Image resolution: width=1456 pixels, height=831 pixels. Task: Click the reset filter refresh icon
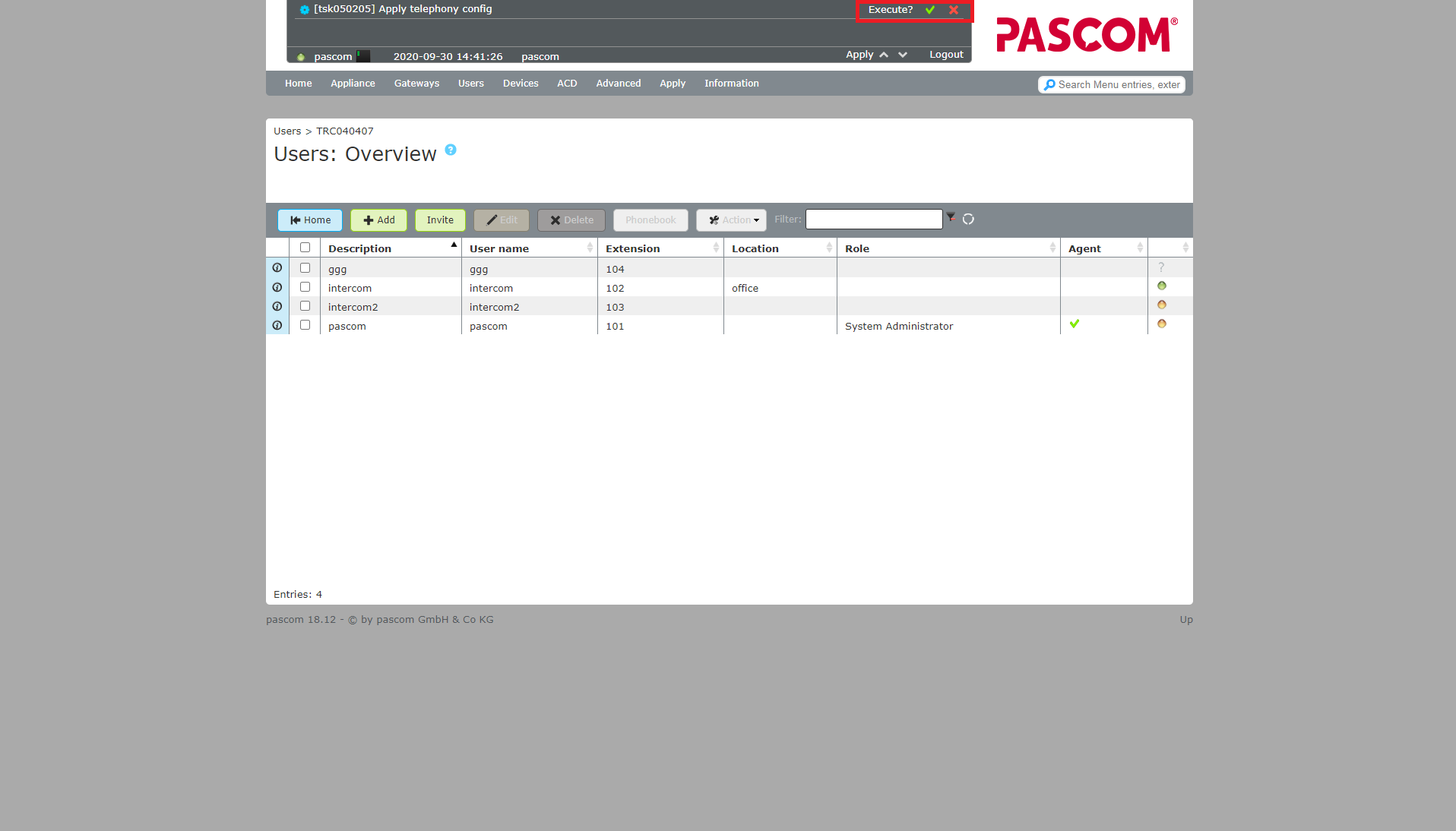coord(968,220)
